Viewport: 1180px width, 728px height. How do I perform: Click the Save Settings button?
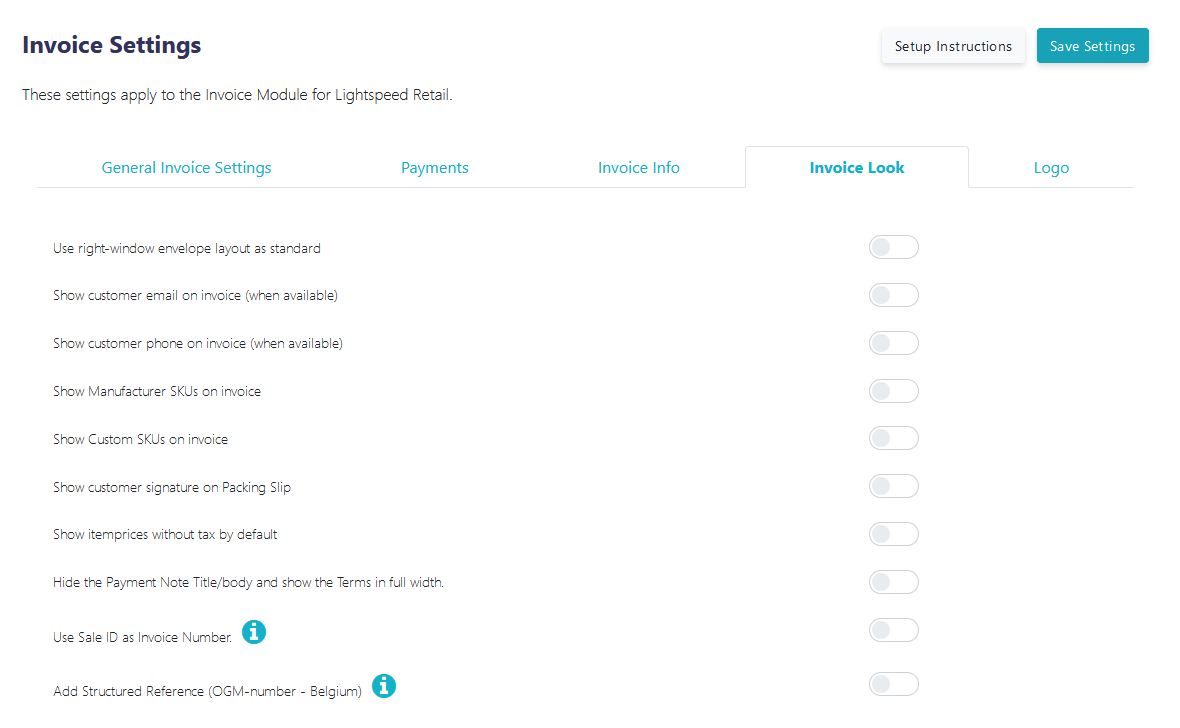pyautogui.click(x=1093, y=46)
